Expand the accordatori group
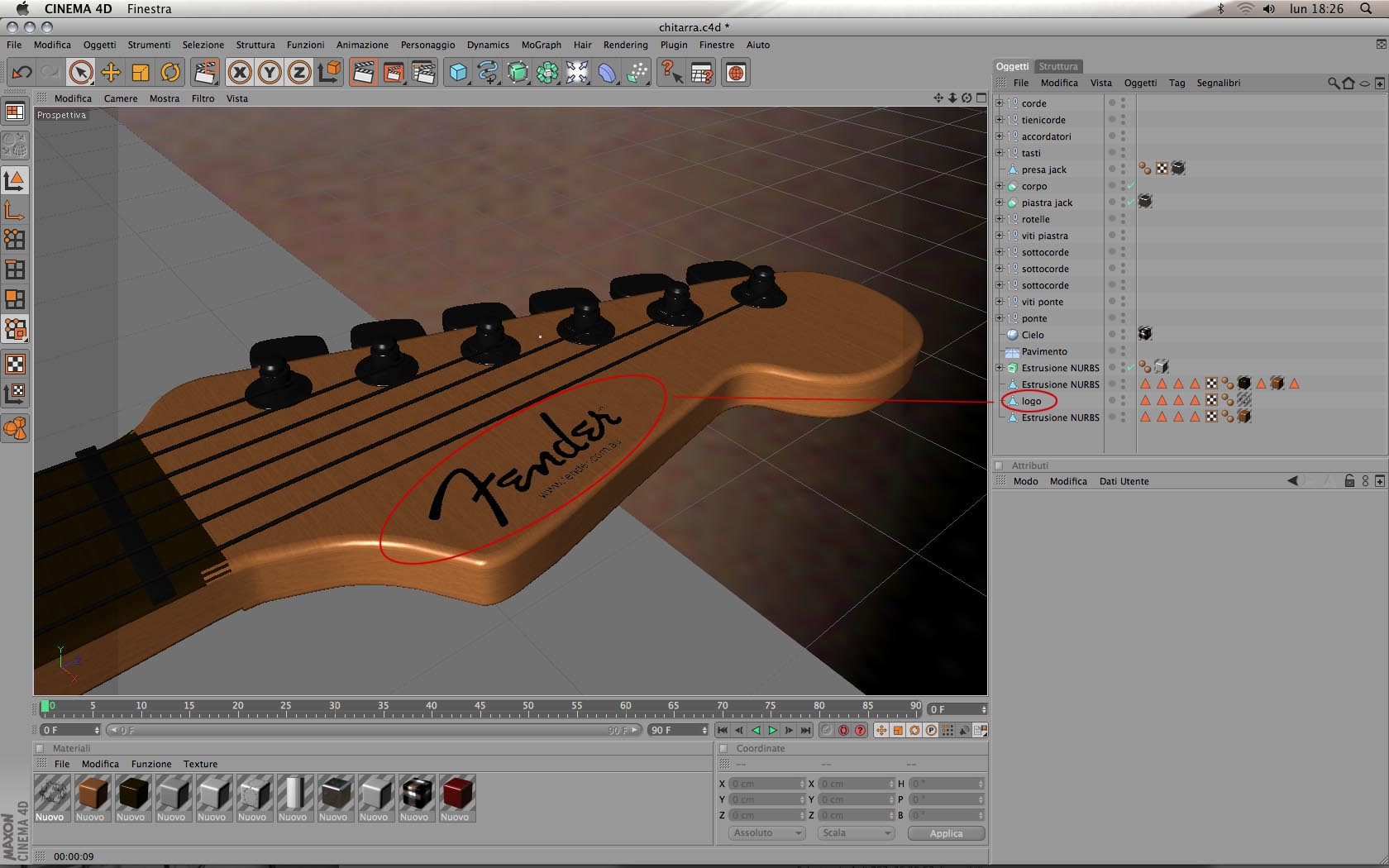Screen dimensions: 1389x868 (x=999, y=136)
